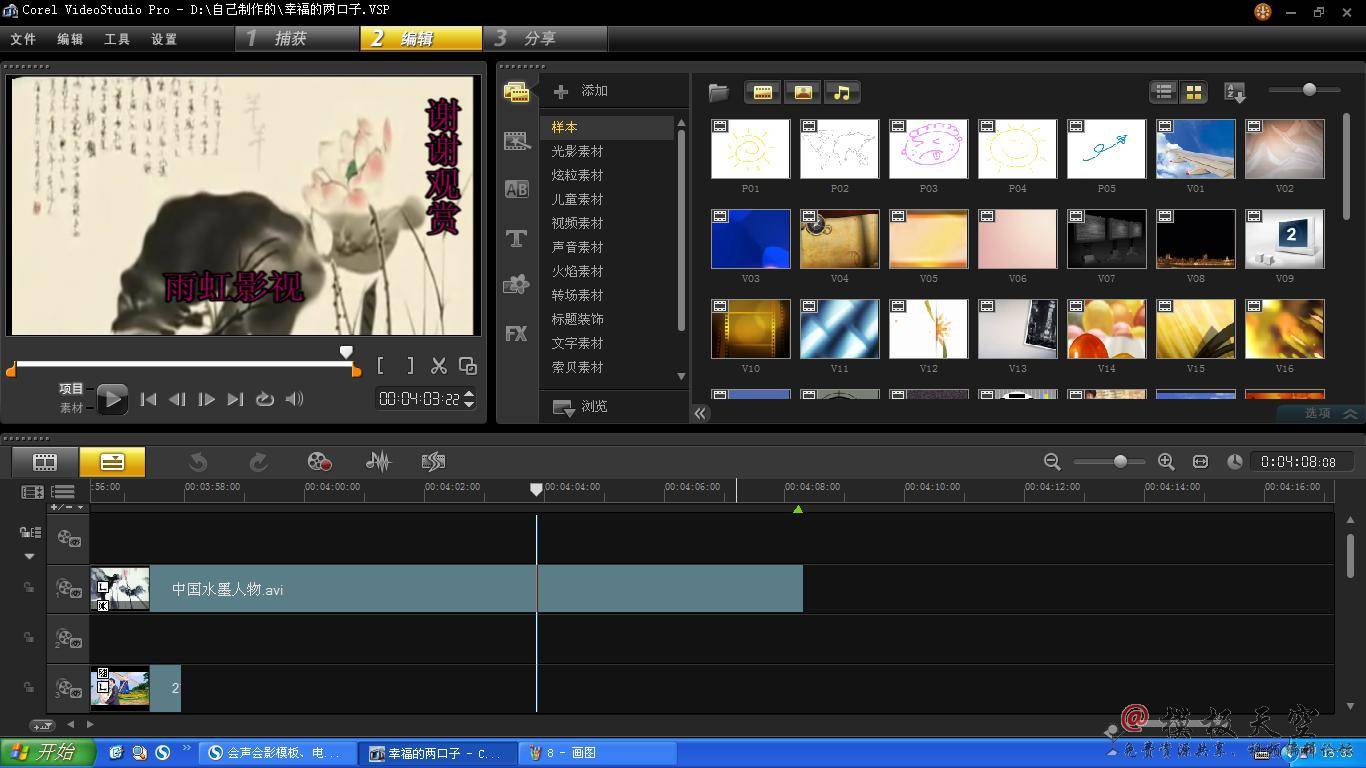Screen dimensions: 1366x768
Task: Toggle repeat playback
Action: click(x=264, y=399)
